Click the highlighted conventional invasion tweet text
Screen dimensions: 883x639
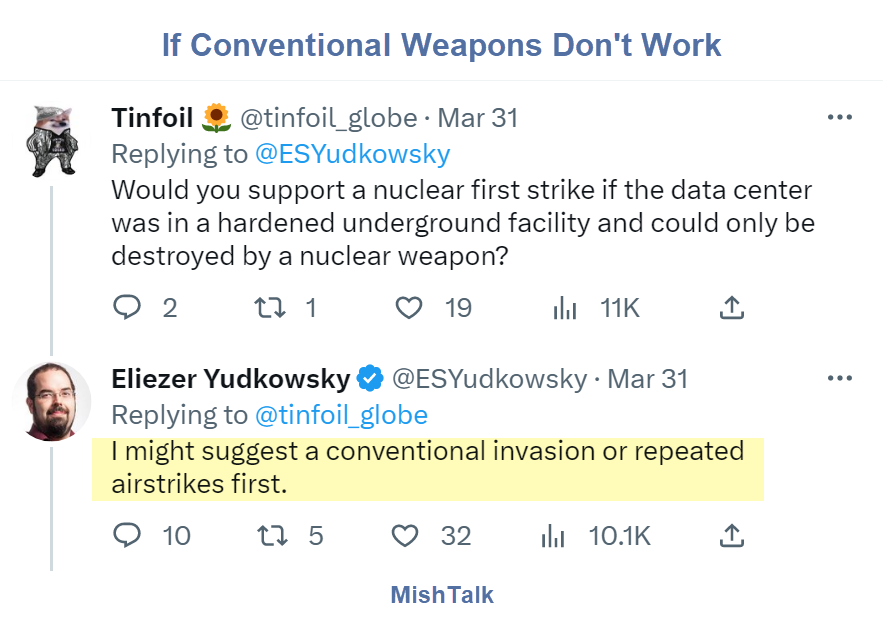coord(427,467)
